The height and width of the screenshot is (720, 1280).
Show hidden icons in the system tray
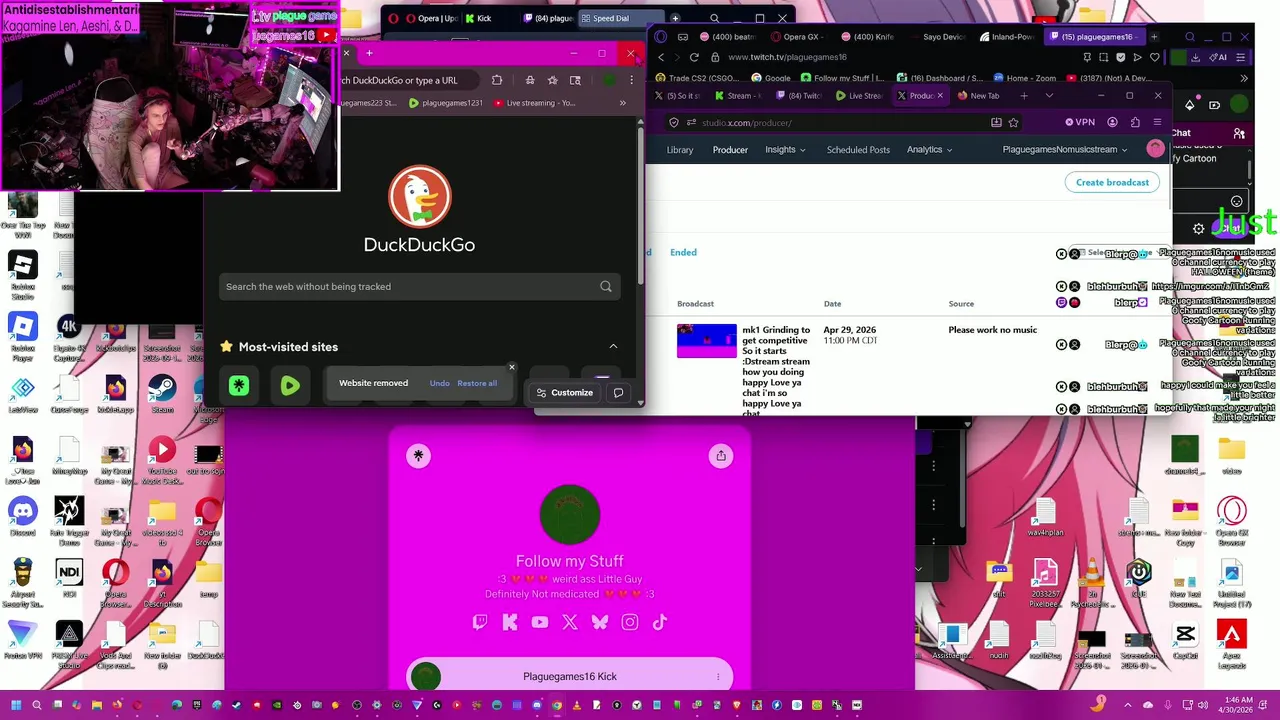(x=1127, y=705)
